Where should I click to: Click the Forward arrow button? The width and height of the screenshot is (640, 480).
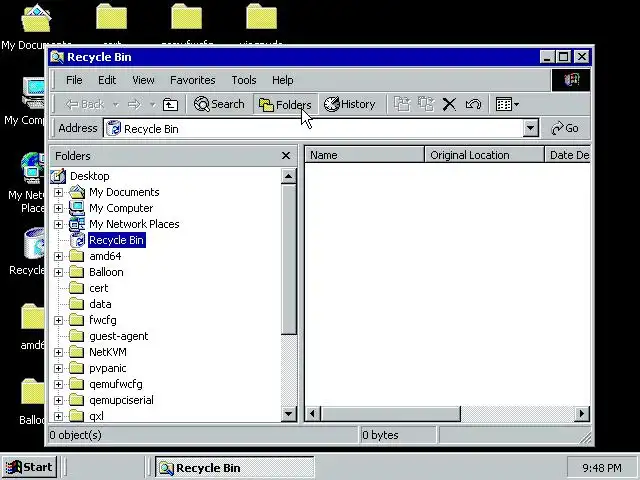pyautogui.click(x=134, y=104)
